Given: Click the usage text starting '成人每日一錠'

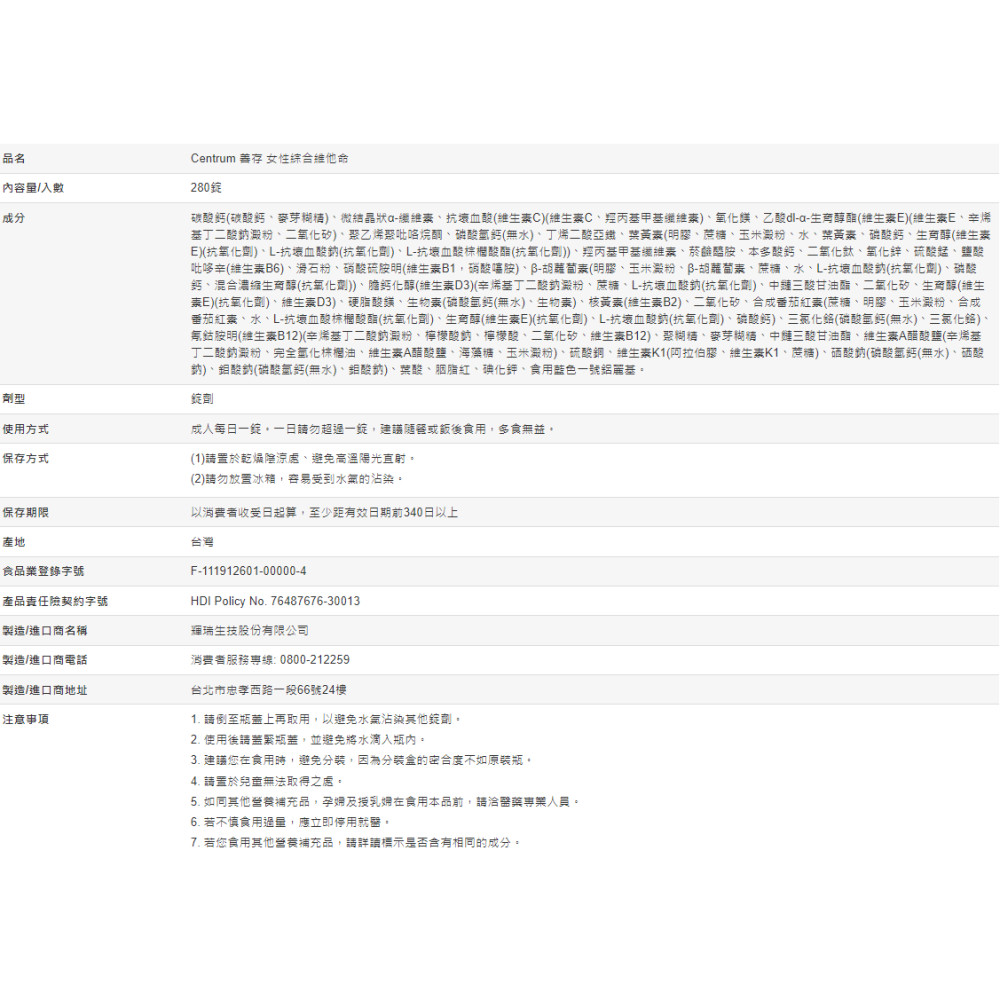Looking at the screenshot, I should pyautogui.click(x=372, y=429).
